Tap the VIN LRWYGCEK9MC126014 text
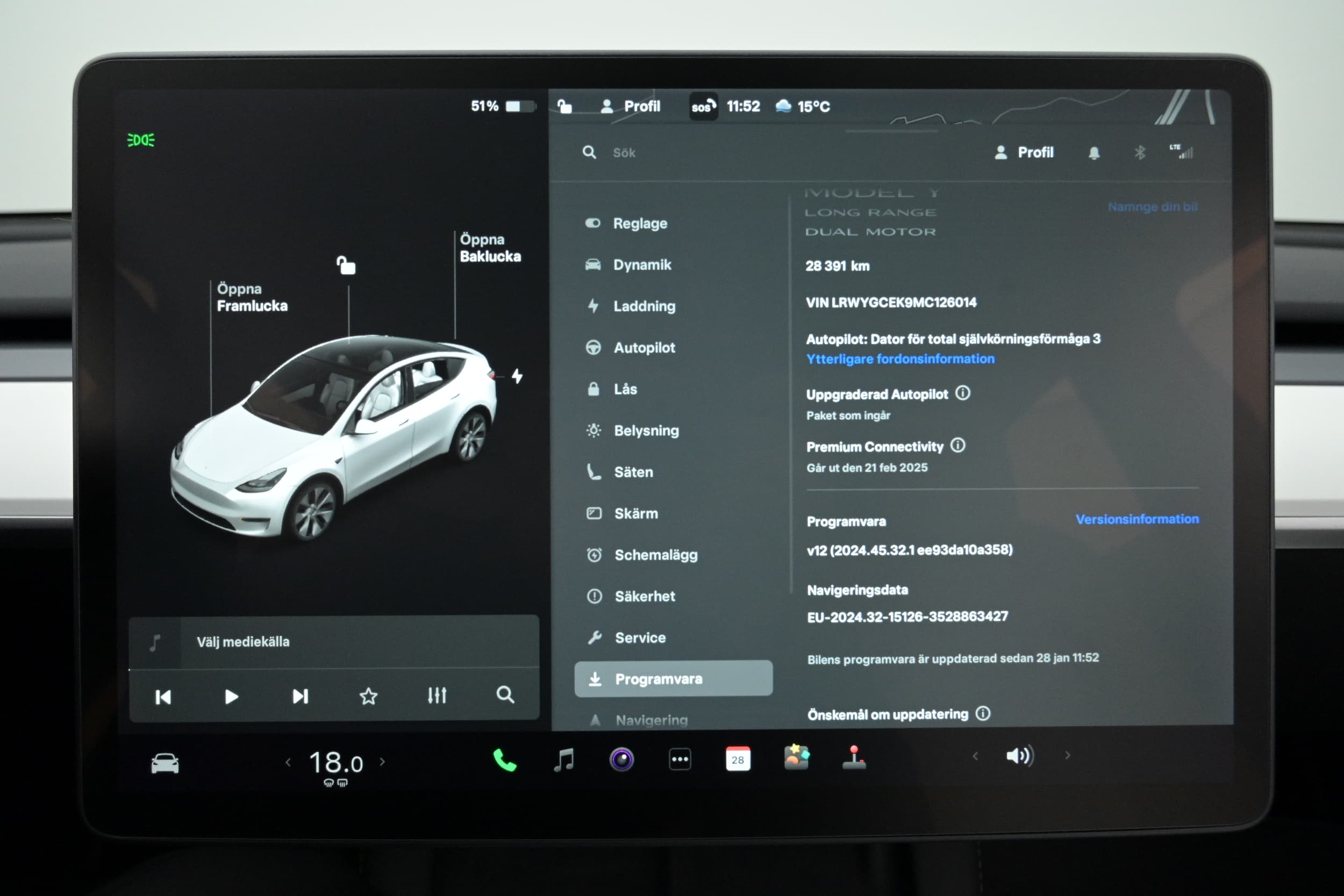1344x896 pixels. tap(891, 302)
